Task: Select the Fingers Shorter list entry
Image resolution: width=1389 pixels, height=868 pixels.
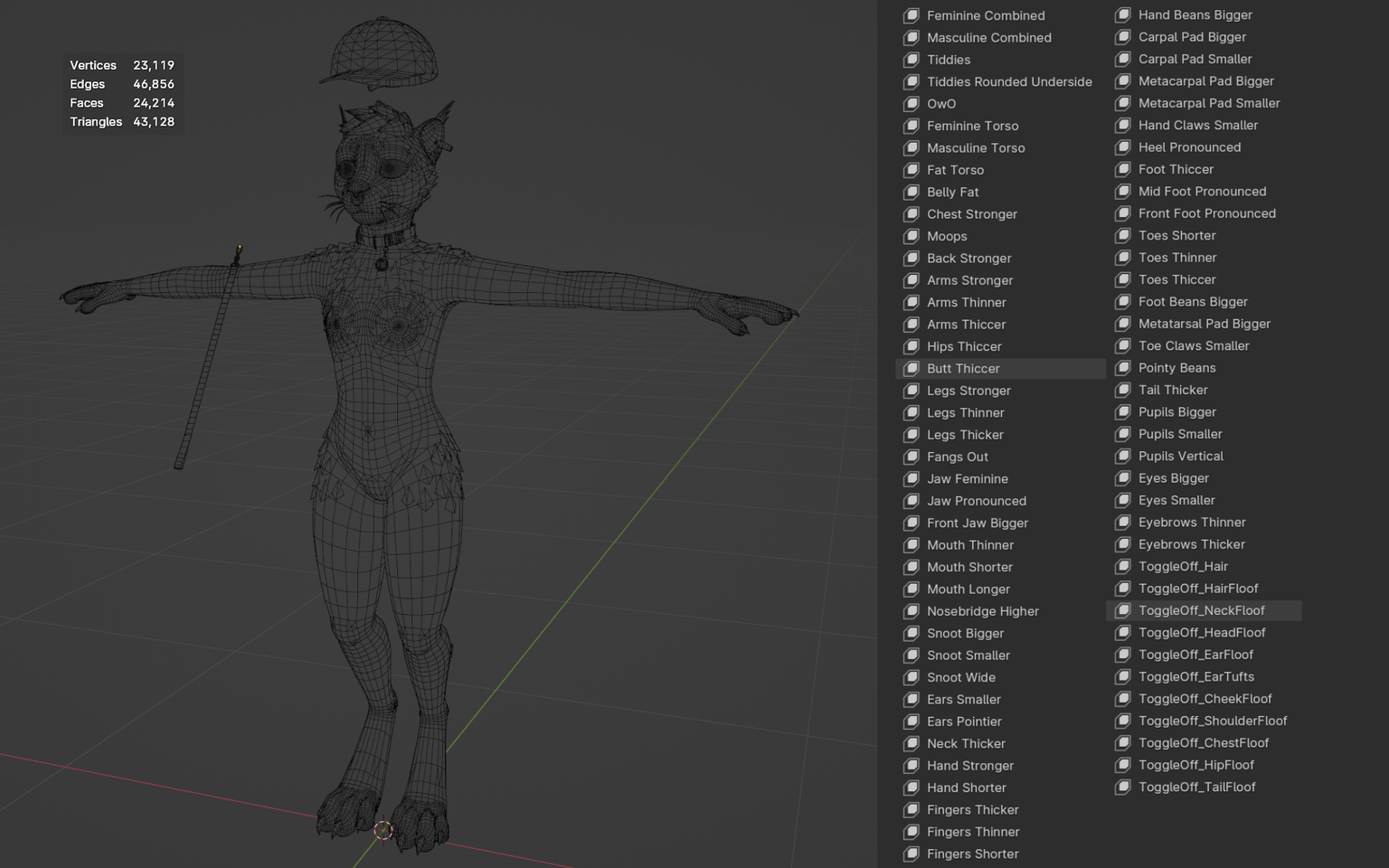Action: [972, 854]
